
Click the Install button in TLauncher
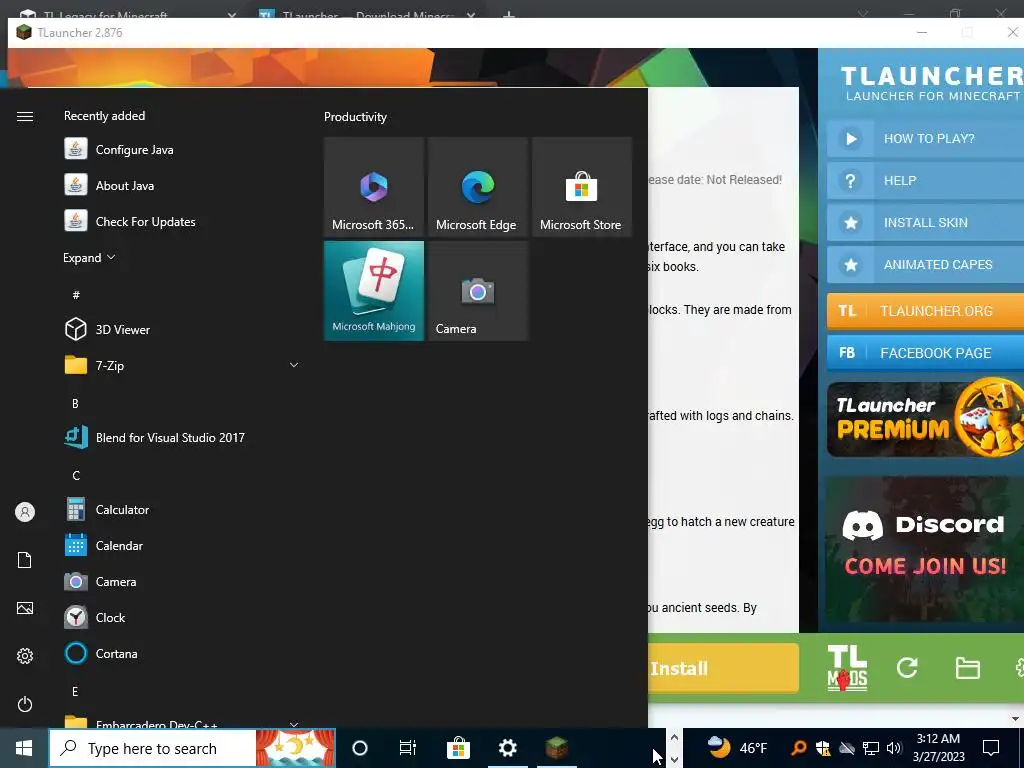coord(724,668)
